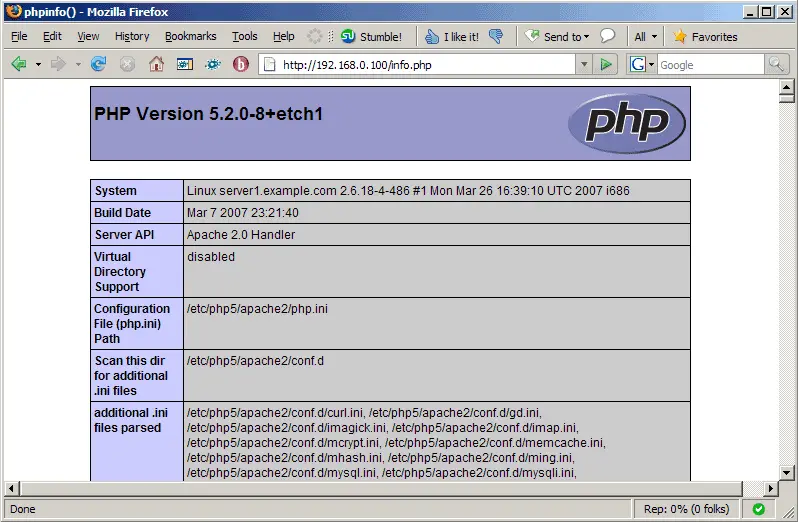Click the 'PHP Version 5.2.0-8+etch1' heading
The image size is (798, 522).
pos(209,114)
